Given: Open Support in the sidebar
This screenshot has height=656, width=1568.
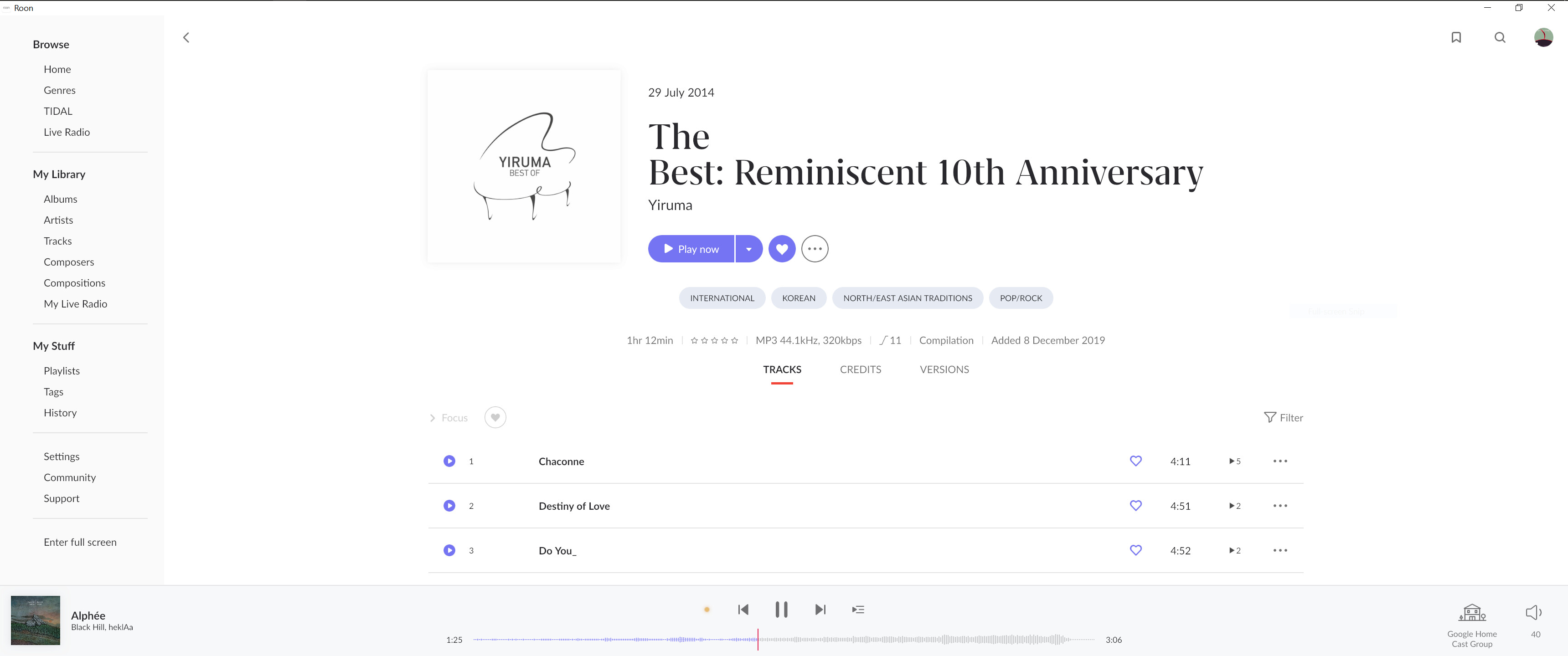Looking at the screenshot, I should pyautogui.click(x=62, y=498).
